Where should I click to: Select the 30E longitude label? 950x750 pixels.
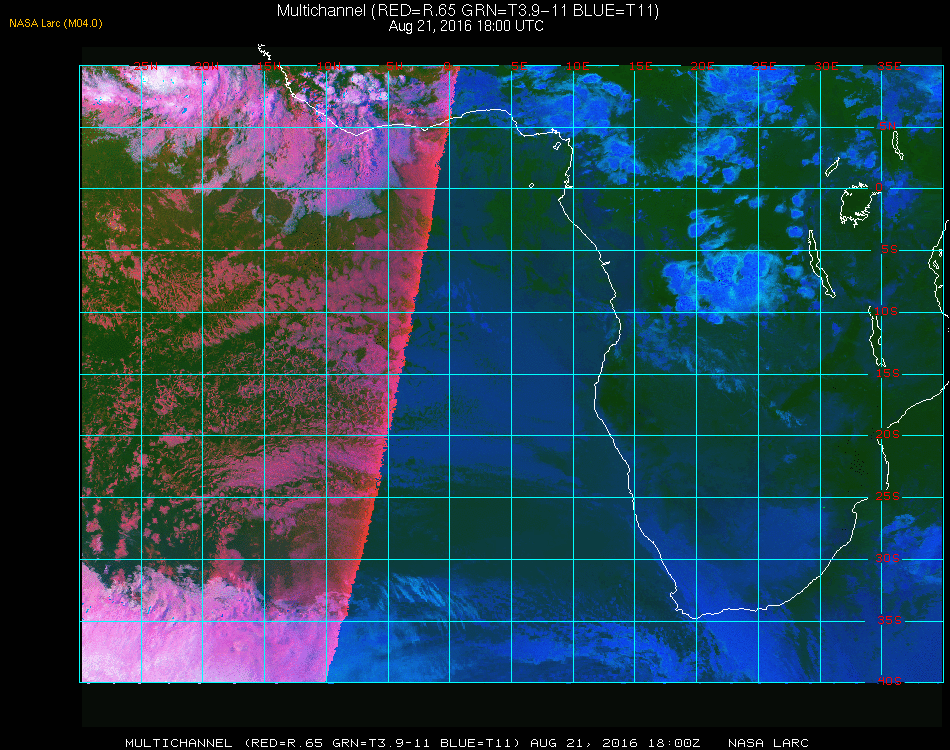pyautogui.click(x=826, y=66)
